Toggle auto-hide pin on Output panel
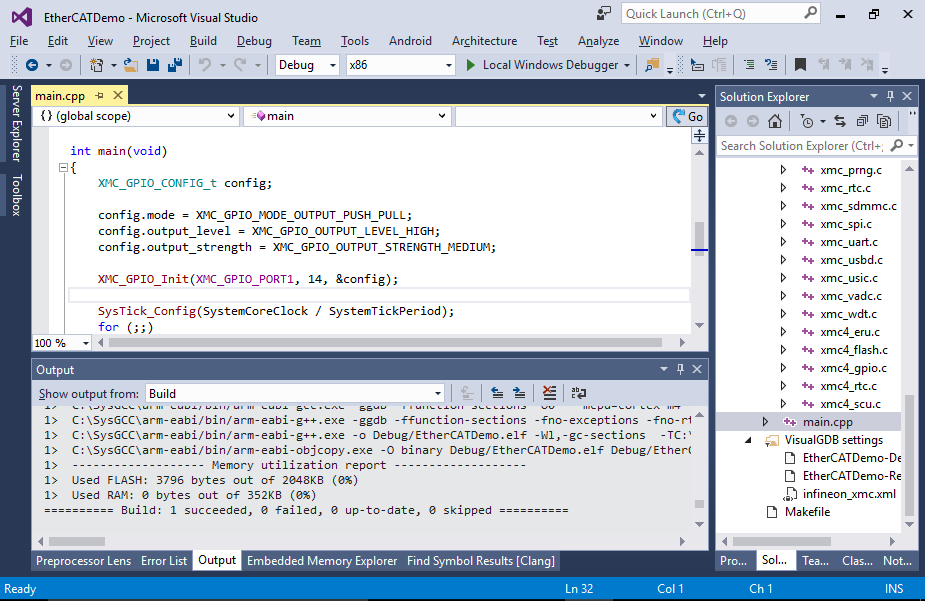Screen dimensions: 925x601 680,369
